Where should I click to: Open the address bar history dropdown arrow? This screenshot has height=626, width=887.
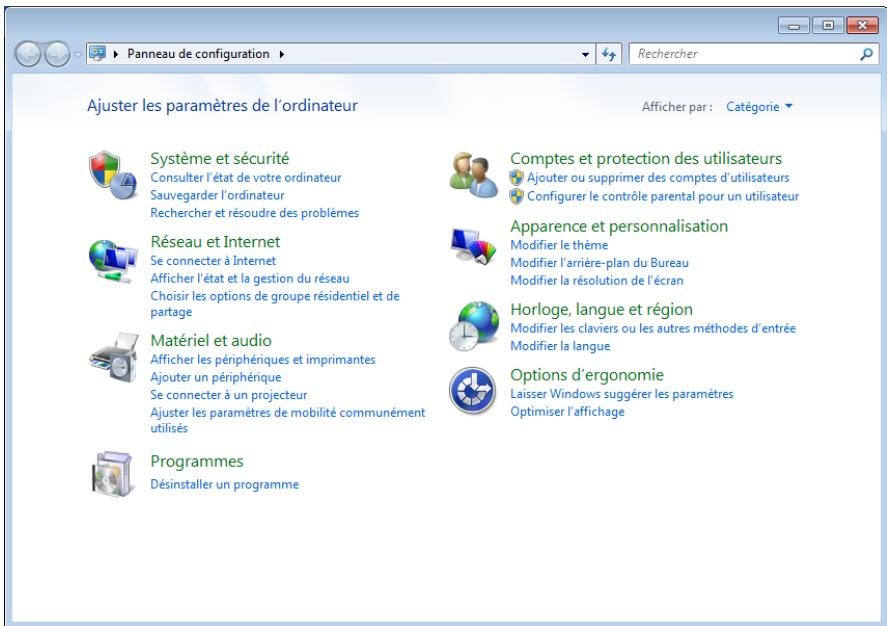[585, 54]
